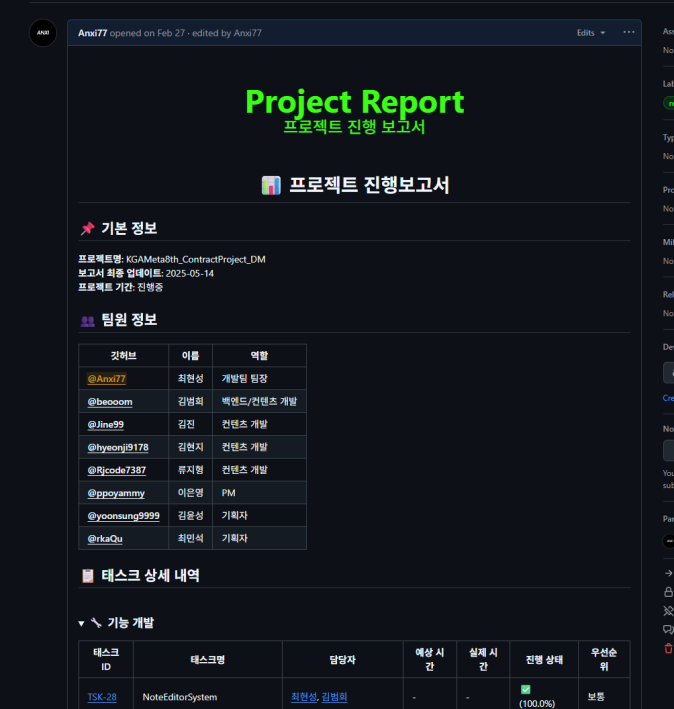This screenshot has height=709, width=674.
Task: Open the TSK-28 task link
Action: pyautogui.click(x=102, y=697)
